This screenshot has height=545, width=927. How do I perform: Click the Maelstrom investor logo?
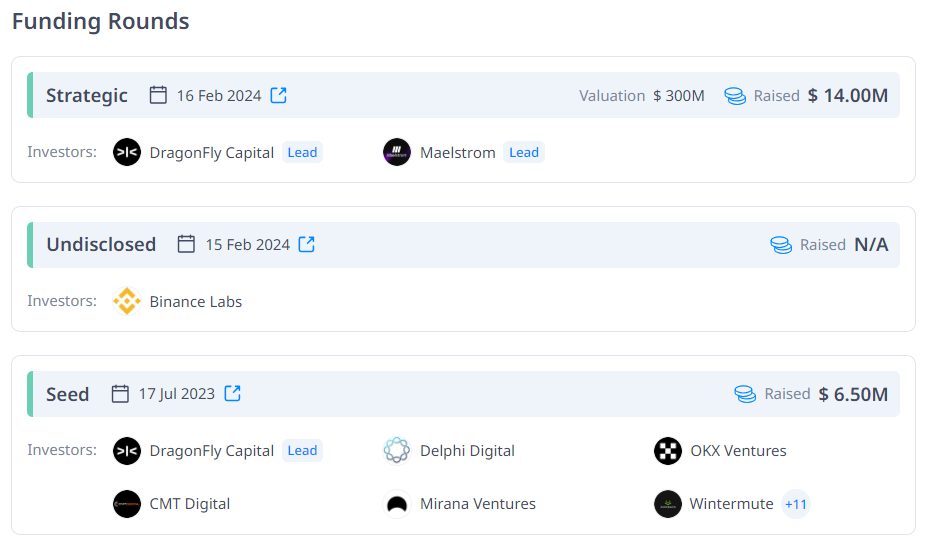pos(397,152)
